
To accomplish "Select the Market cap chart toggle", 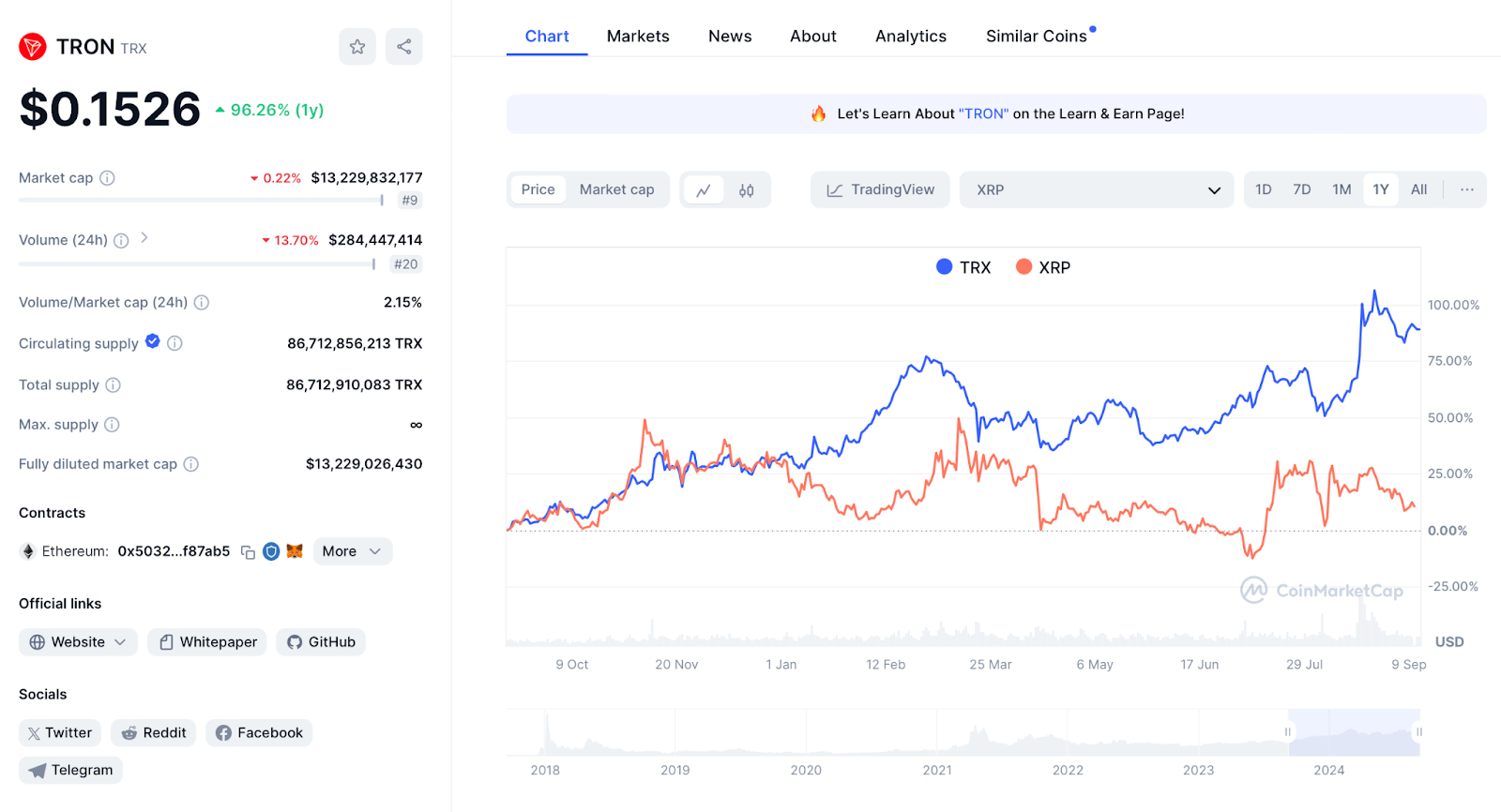I will [617, 189].
